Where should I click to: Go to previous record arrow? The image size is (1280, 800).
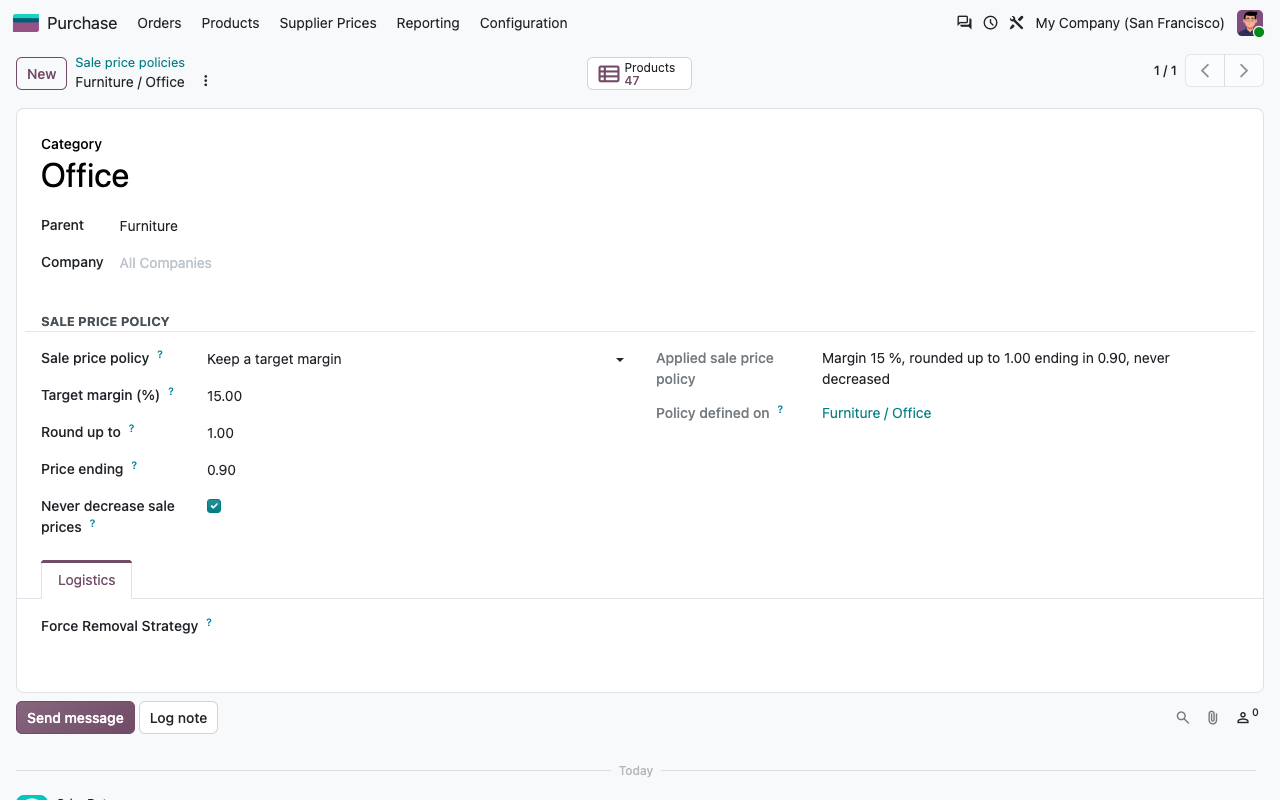coord(1205,71)
